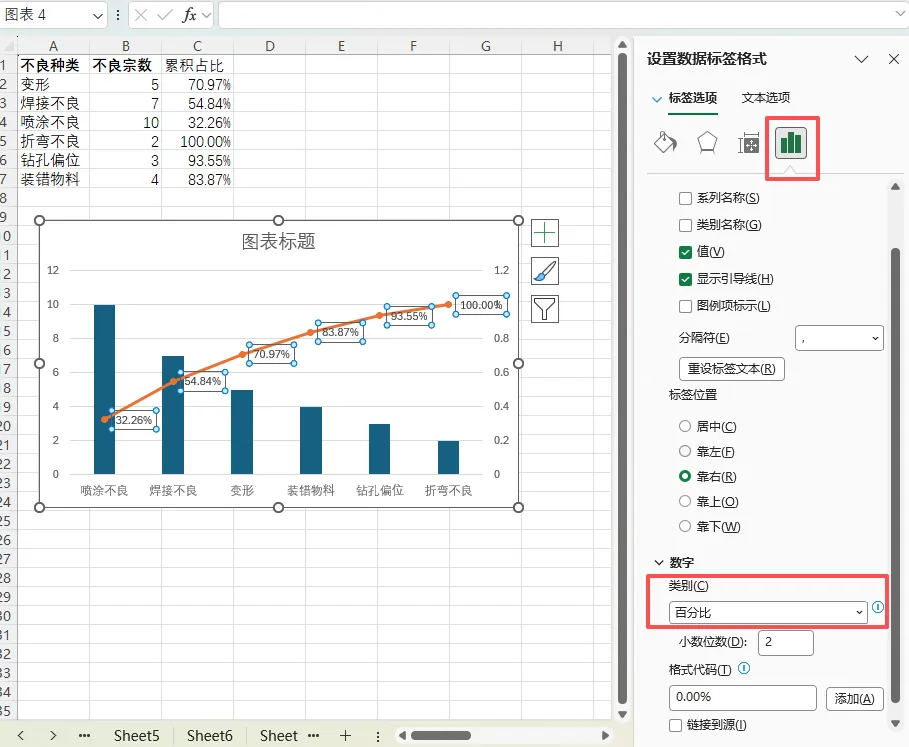Click the Chart Elements plus button
The width and height of the screenshot is (909, 747).
[544, 233]
